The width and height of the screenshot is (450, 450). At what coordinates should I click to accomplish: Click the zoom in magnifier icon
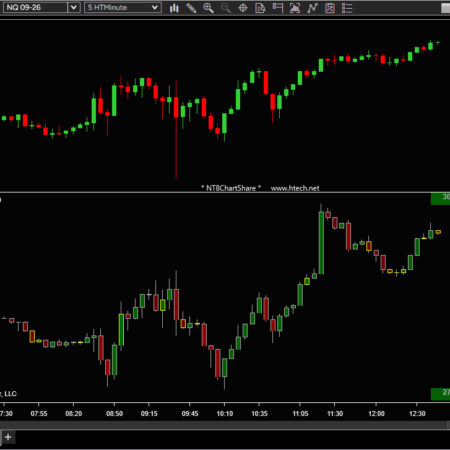pos(209,8)
